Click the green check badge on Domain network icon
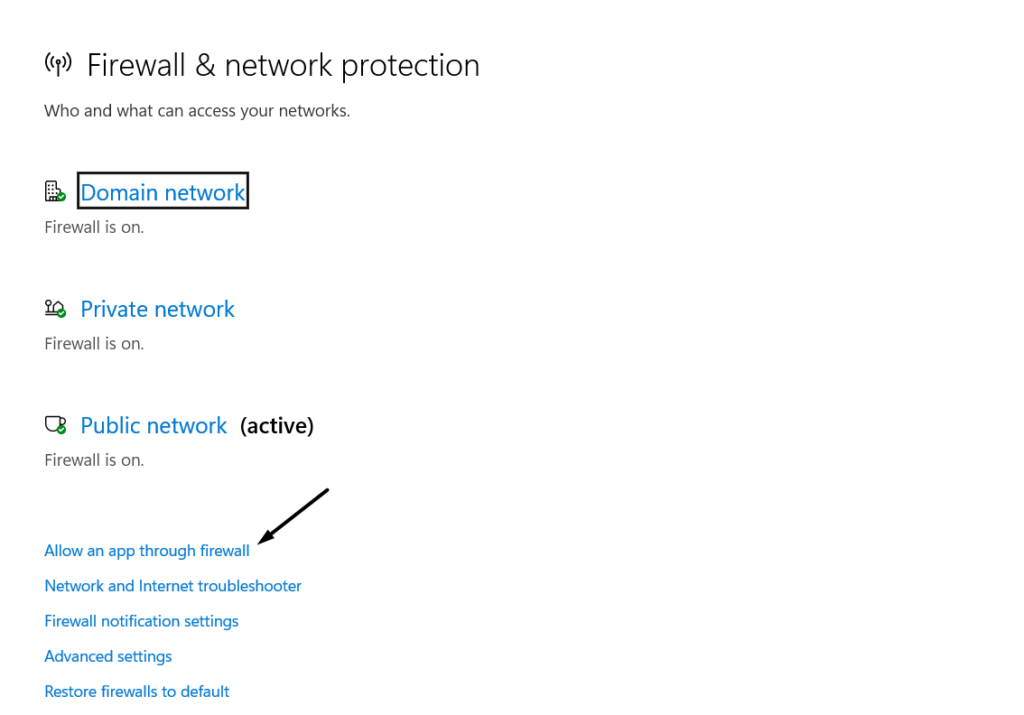This screenshot has width=1024, height=715. 61,196
